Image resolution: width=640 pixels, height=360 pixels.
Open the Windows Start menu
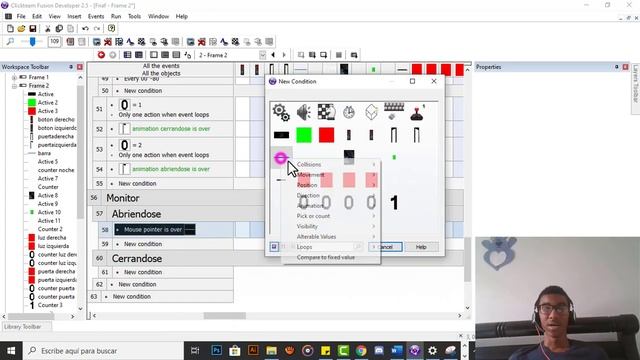point(11,351)
